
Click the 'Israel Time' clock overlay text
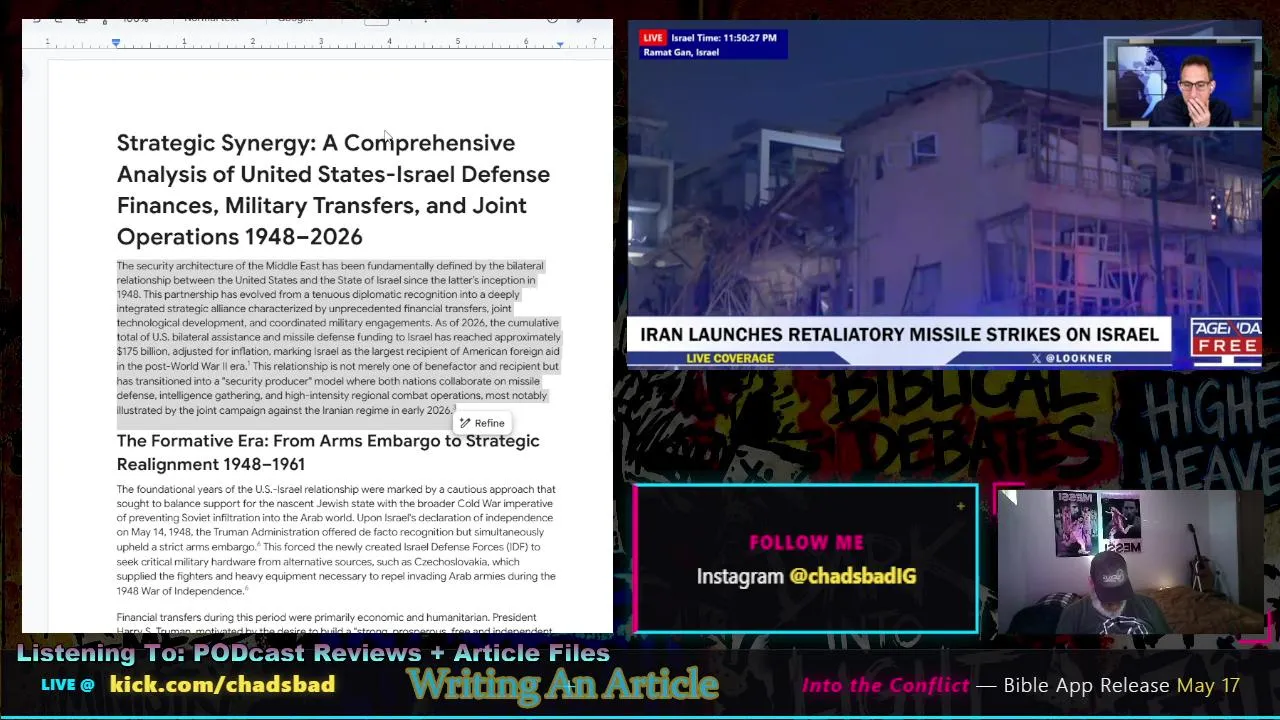(724, 38)
